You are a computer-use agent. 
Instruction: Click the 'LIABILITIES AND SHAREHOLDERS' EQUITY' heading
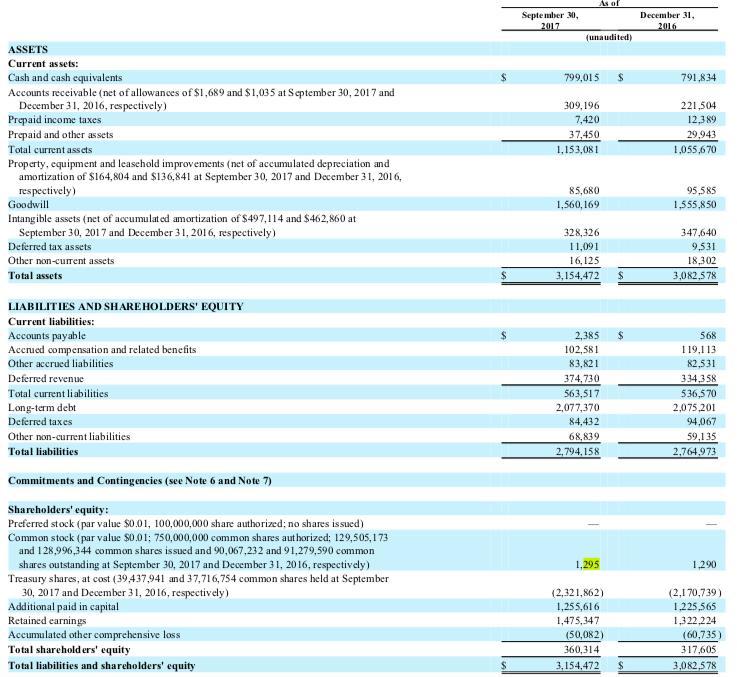click(x=125, y=307)
